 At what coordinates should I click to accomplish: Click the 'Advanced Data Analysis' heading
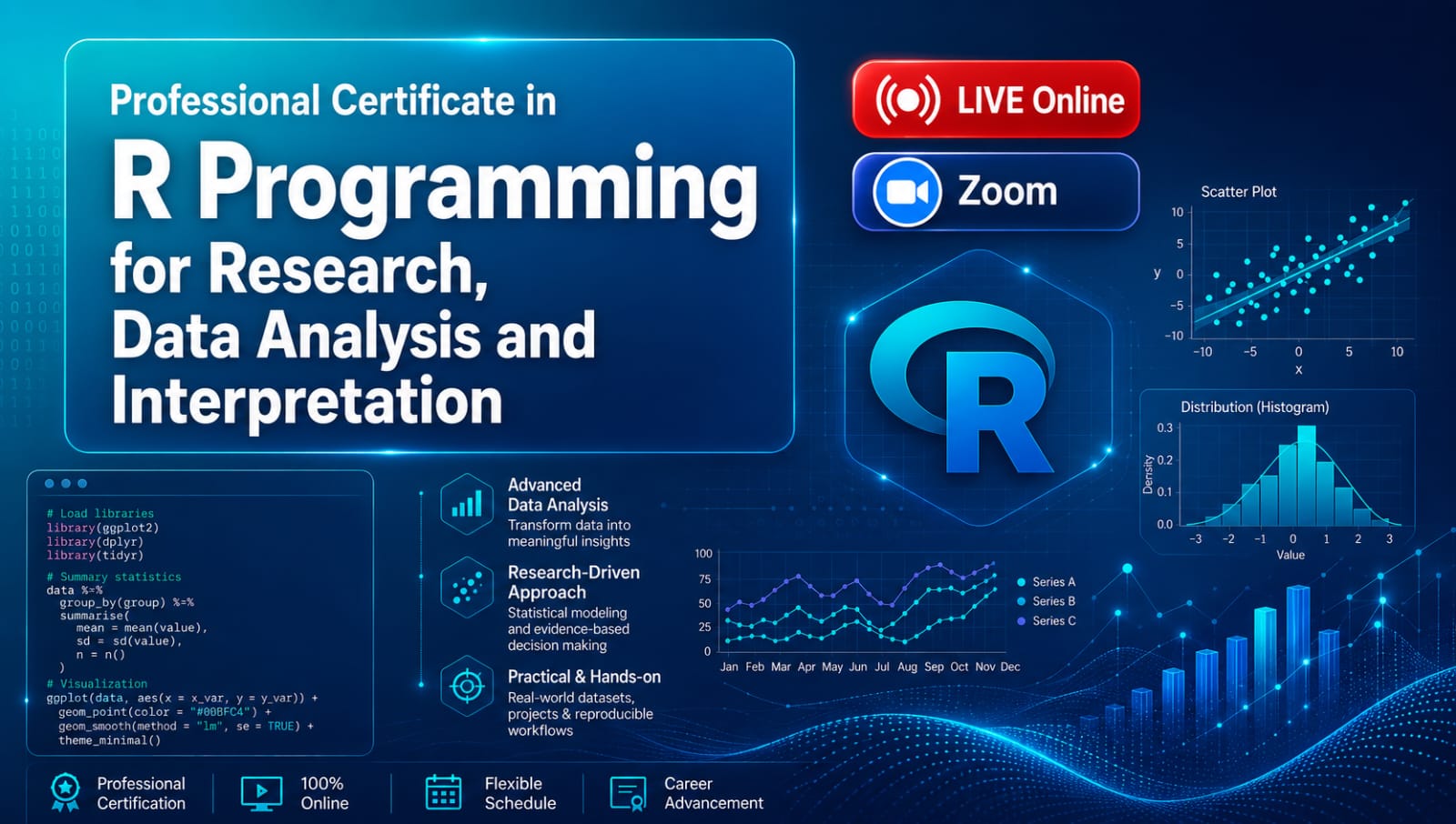coord(558,495)
